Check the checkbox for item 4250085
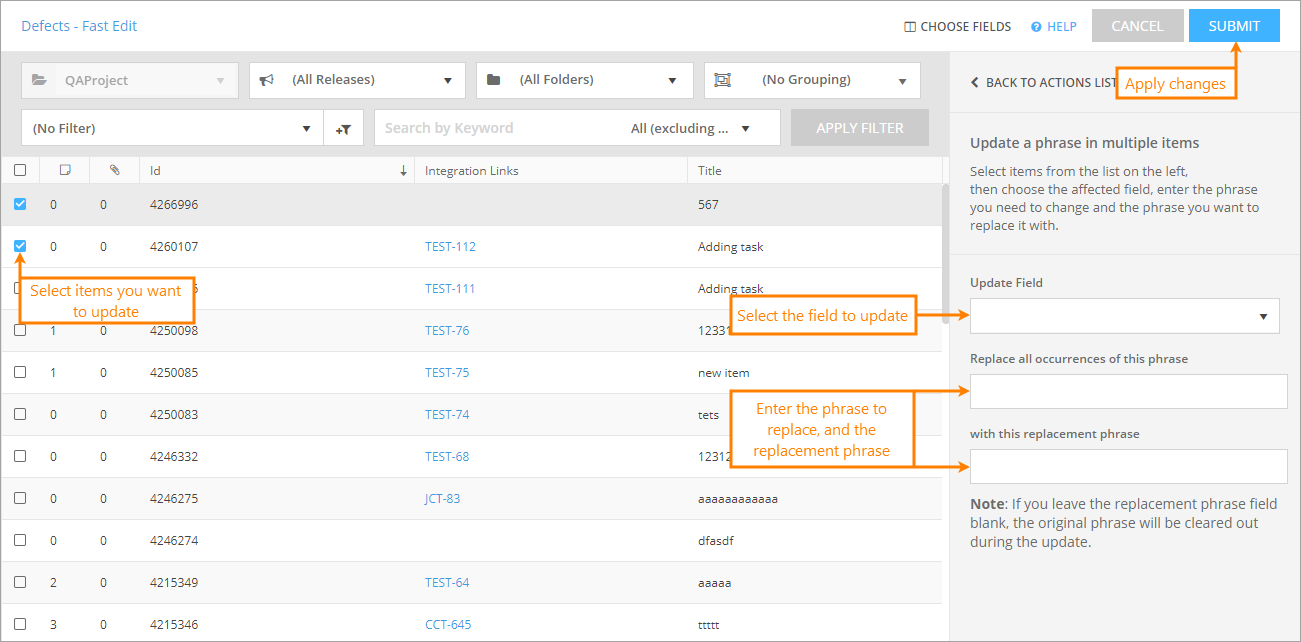This screenshot has width=1301, height=642. coord(20,372)
